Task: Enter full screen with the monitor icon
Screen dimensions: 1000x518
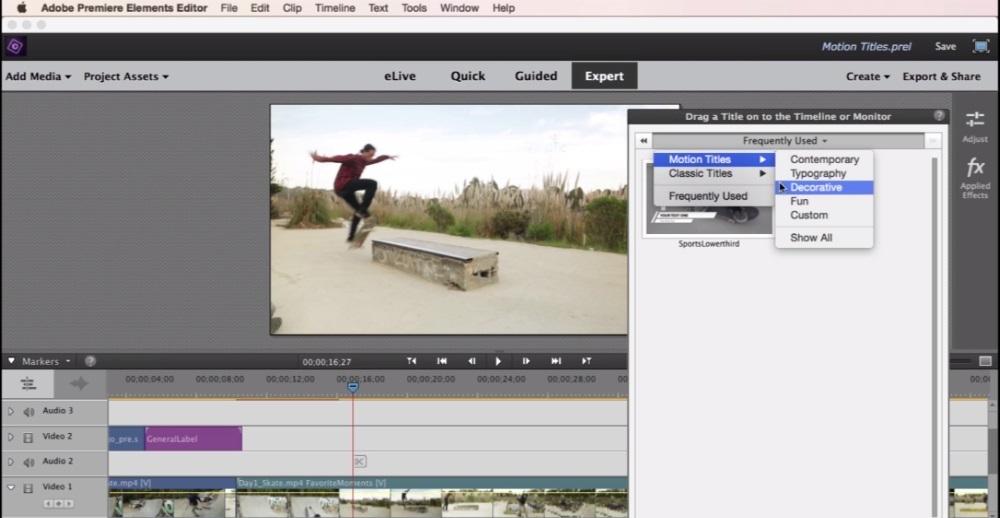Action: tap(980, 47)
